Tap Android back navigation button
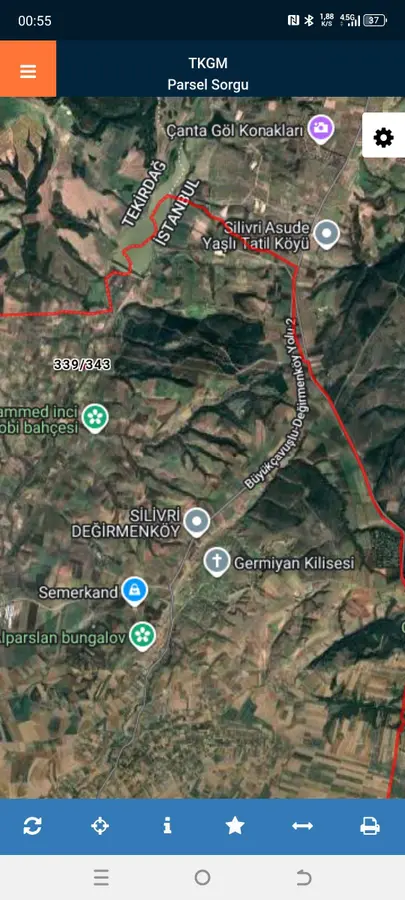405x900 pixels. [x=303, y=877]
